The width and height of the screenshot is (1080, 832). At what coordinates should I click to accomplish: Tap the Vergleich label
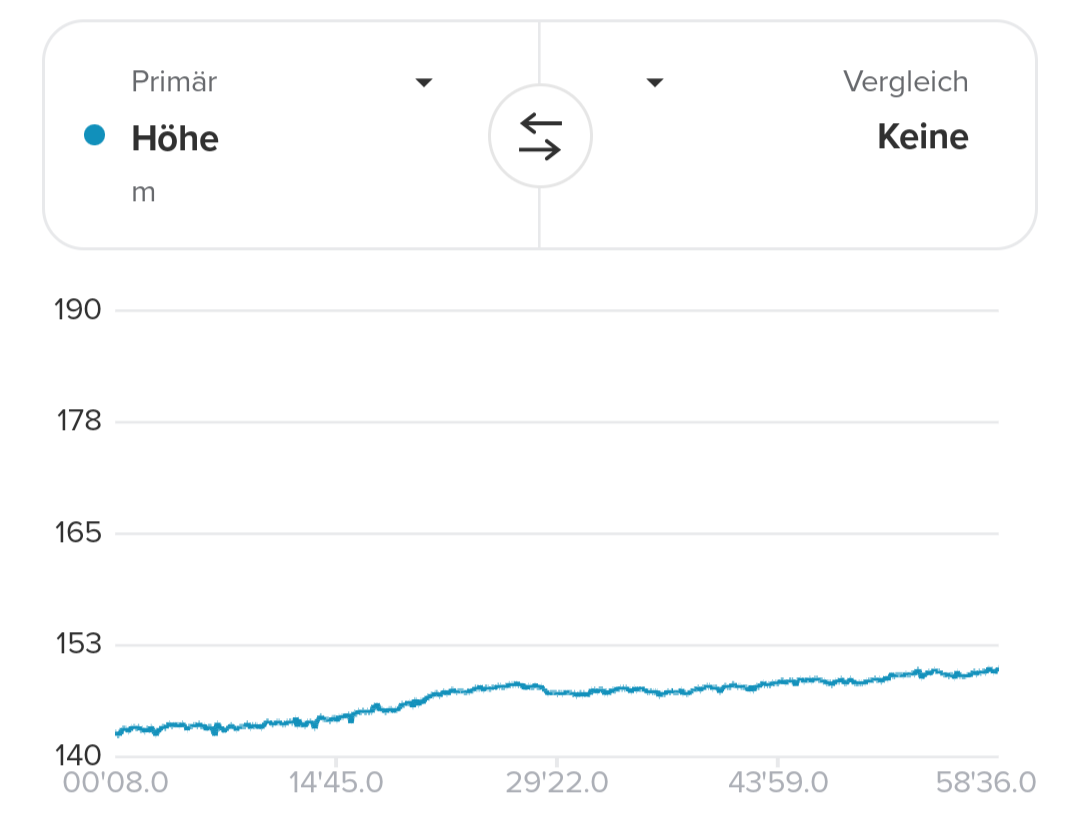(x=905, y=82)
